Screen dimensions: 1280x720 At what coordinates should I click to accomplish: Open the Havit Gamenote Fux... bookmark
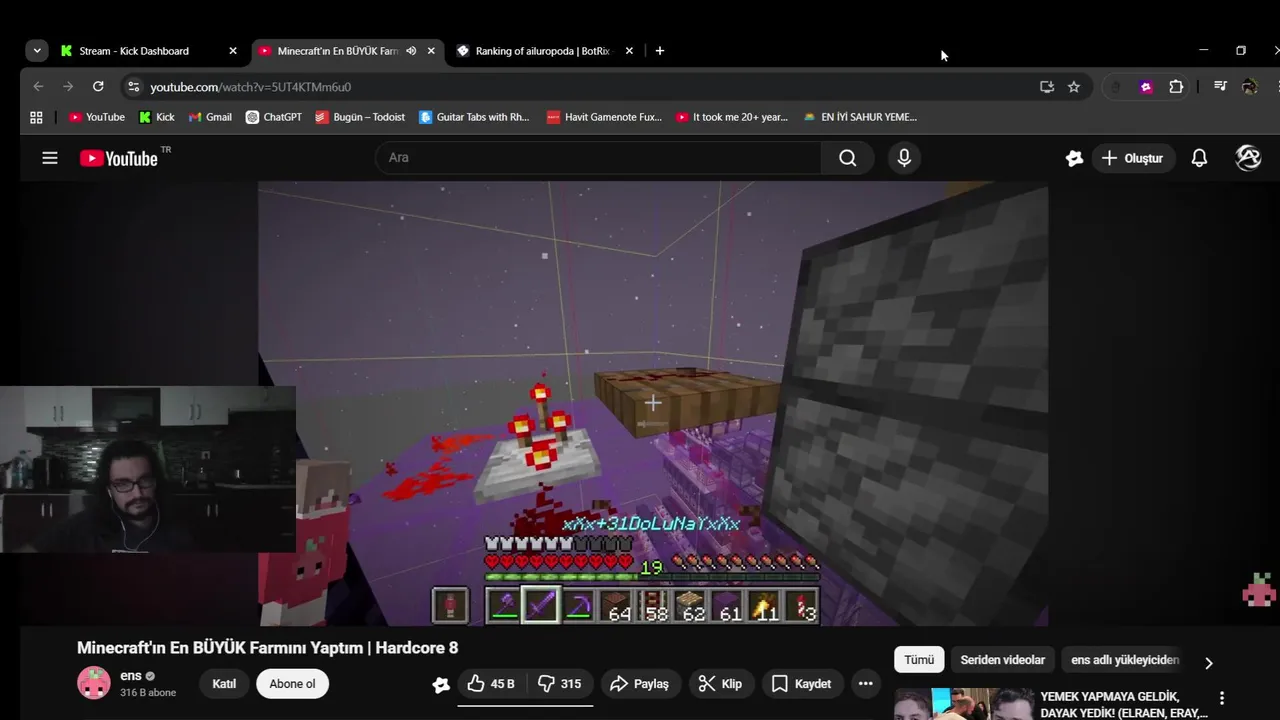tap(604, 117)
